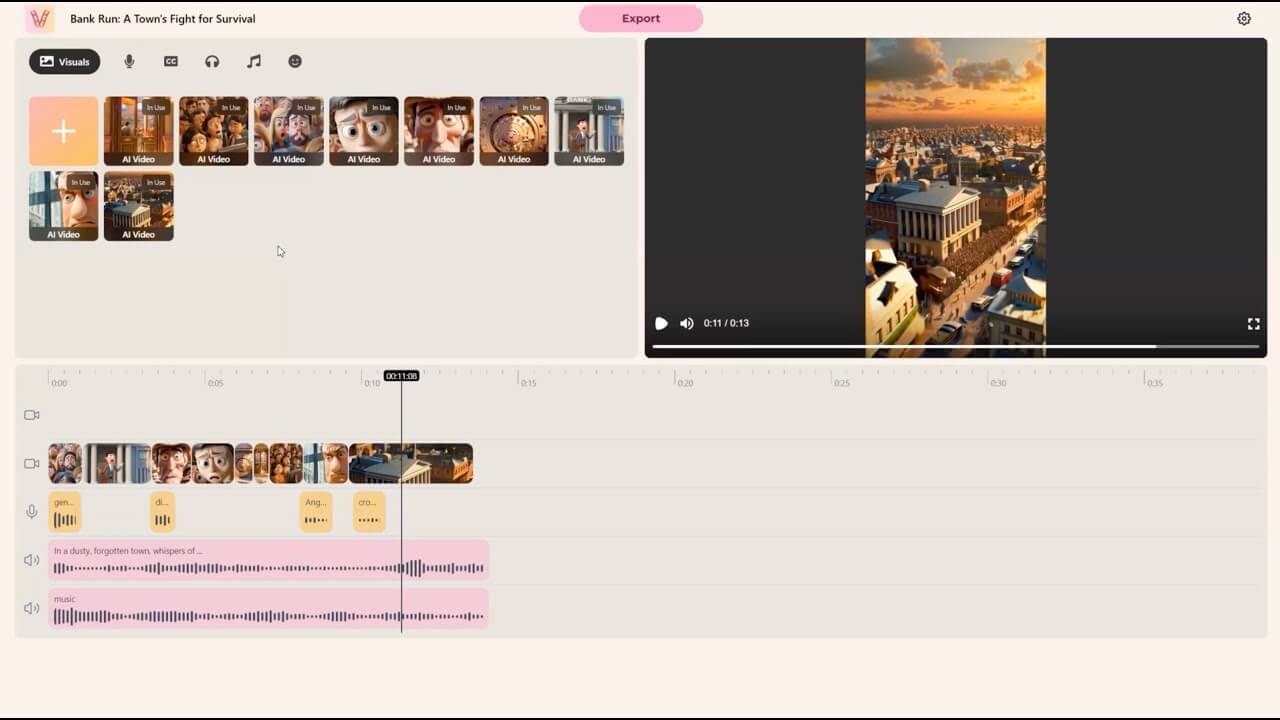
Task: Enter fullscreen in video preview
Action: coord(1253,323)
